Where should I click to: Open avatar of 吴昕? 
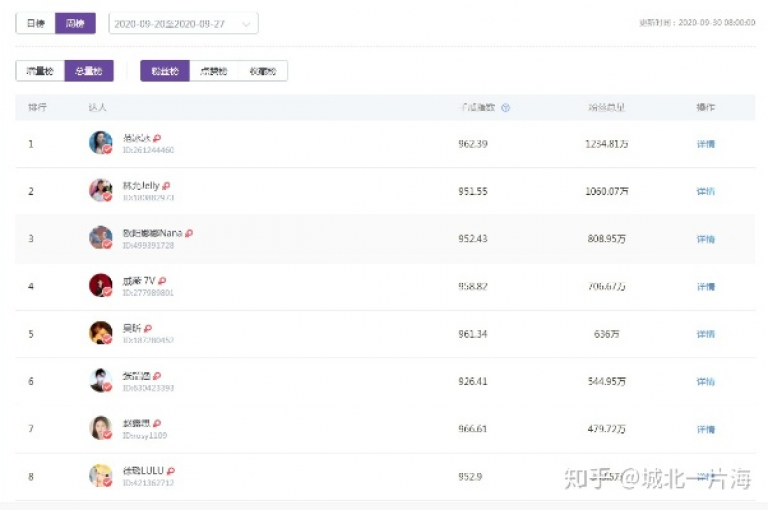click(101, 333)
